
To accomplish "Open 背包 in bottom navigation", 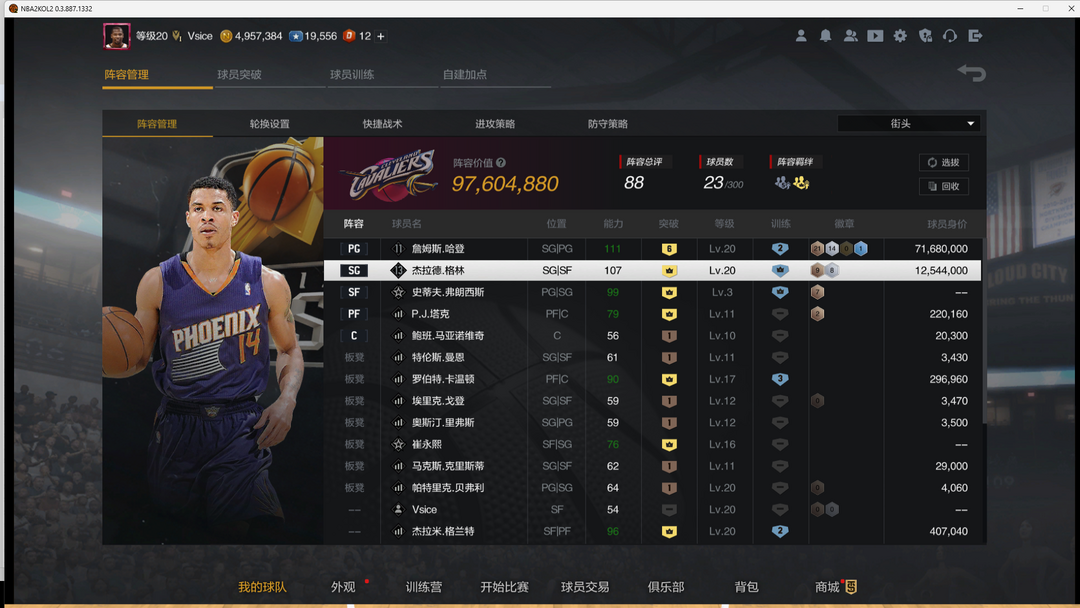I will (746, 587).
